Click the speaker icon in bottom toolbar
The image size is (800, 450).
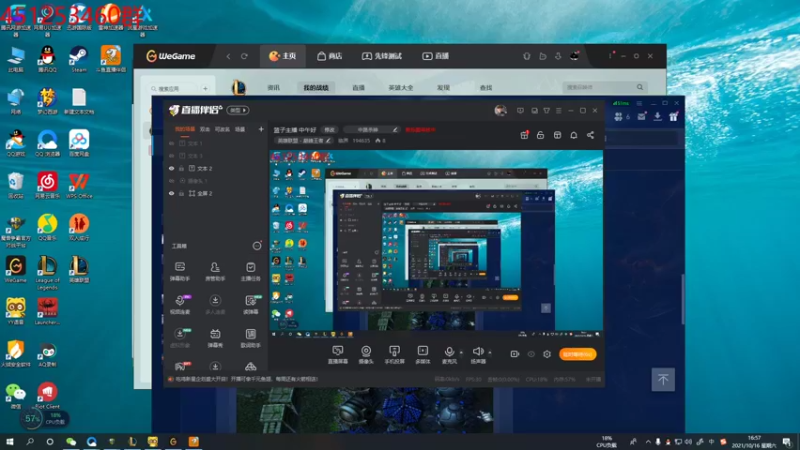pos(478,352)
